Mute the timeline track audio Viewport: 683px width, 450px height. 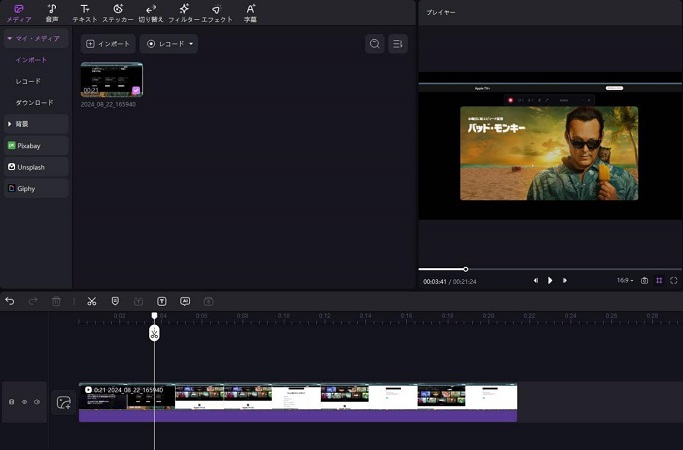click(37, 402)
